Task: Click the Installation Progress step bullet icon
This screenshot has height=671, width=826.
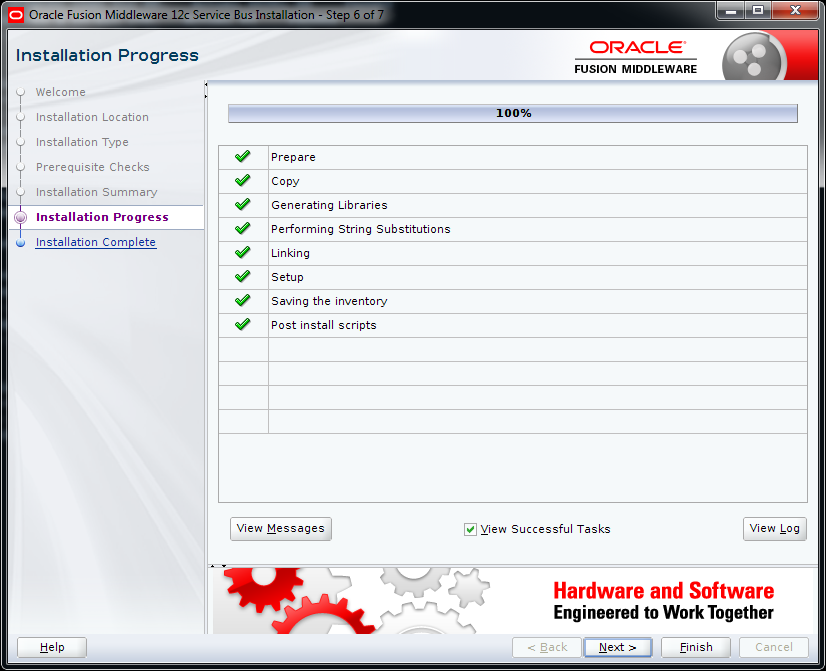Action: 21,217
